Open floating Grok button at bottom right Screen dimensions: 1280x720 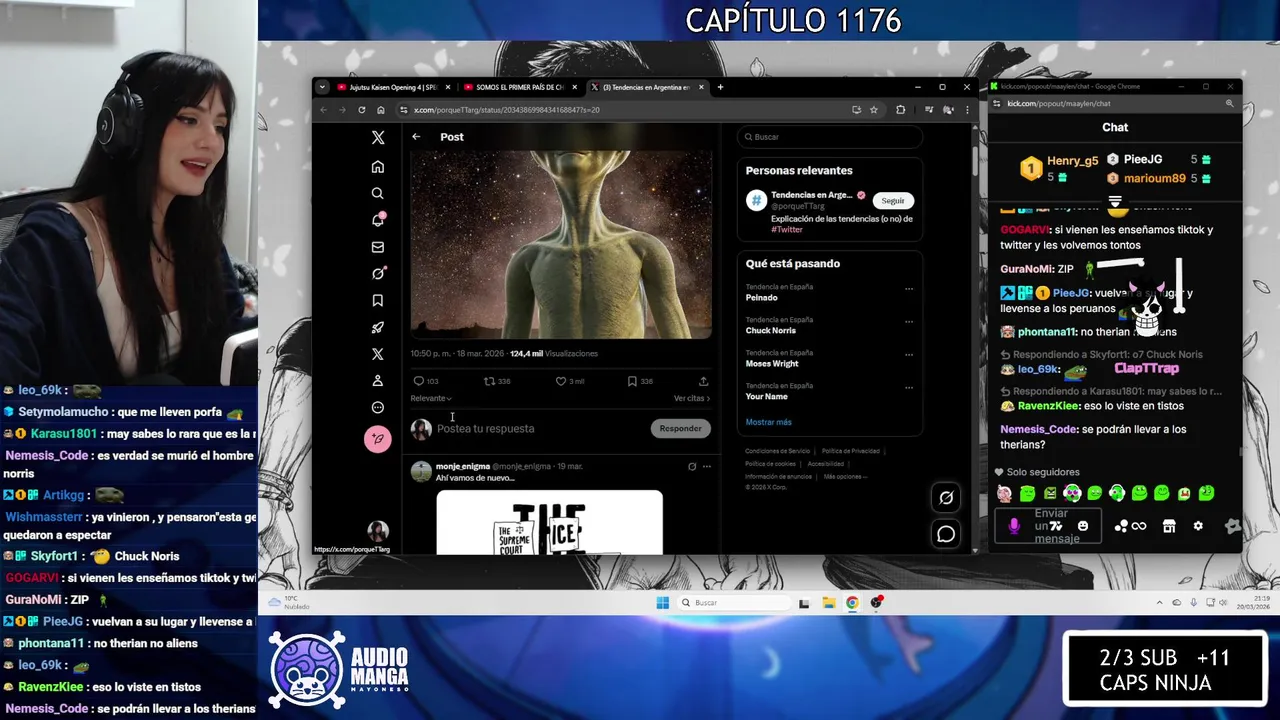[946, 497]
